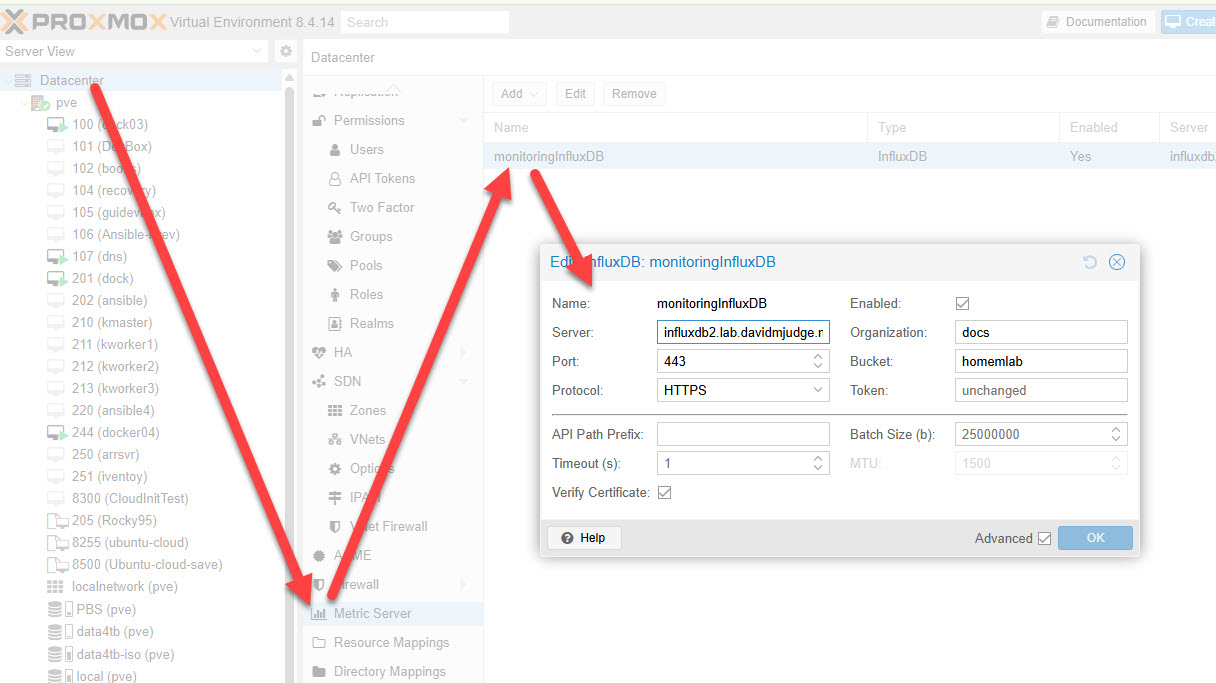Untick the Verify Certificate checkbox
Viewport: 1216px width, 683px height.
click(664, 493)
